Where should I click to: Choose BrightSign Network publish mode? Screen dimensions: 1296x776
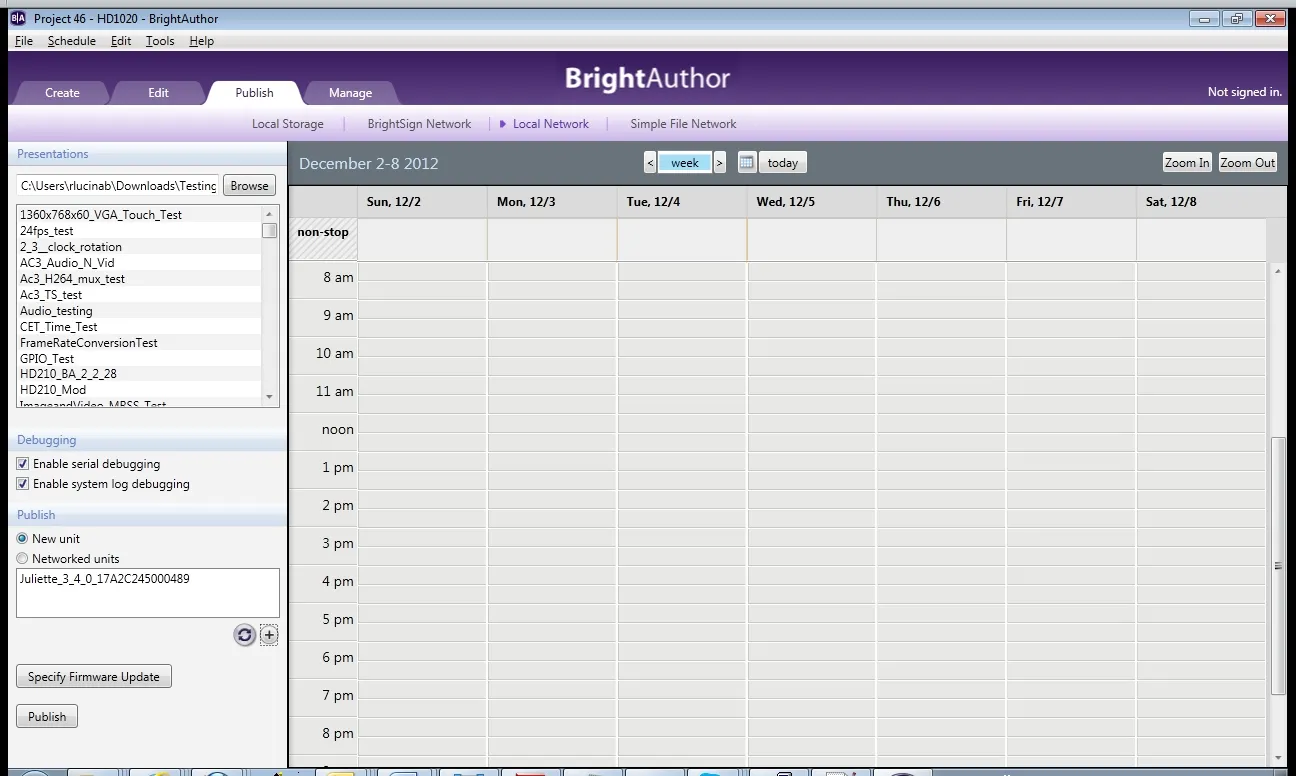tap(419, 124)
